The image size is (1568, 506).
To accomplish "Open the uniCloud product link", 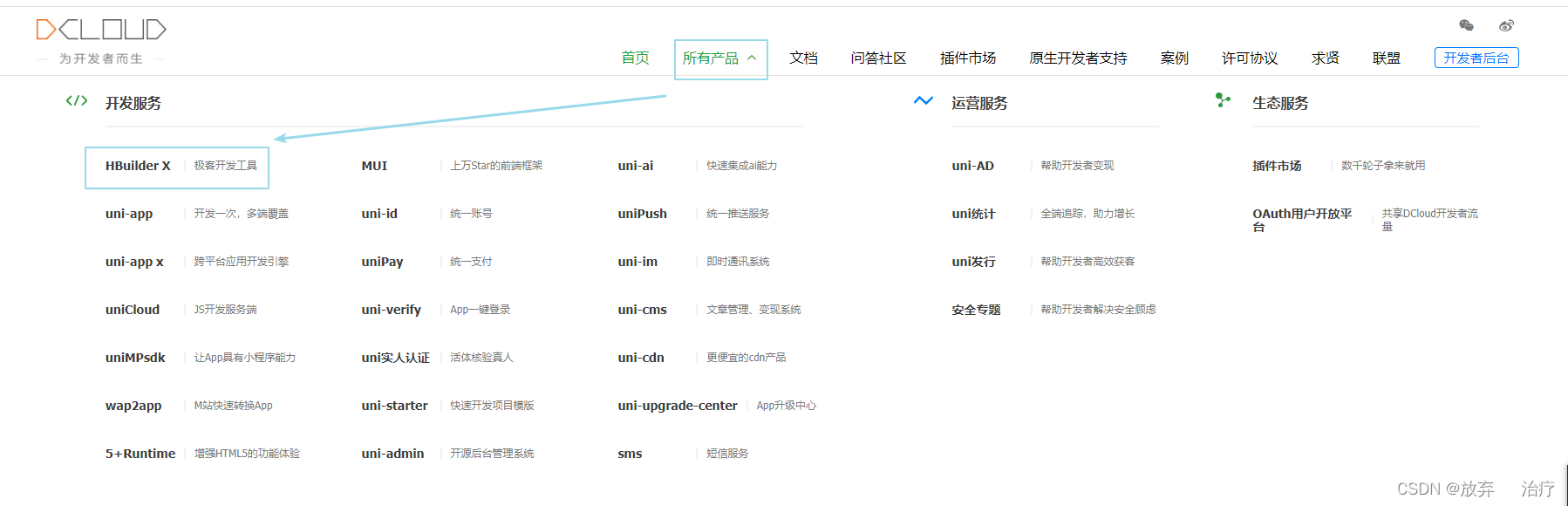I will (133, 310).
